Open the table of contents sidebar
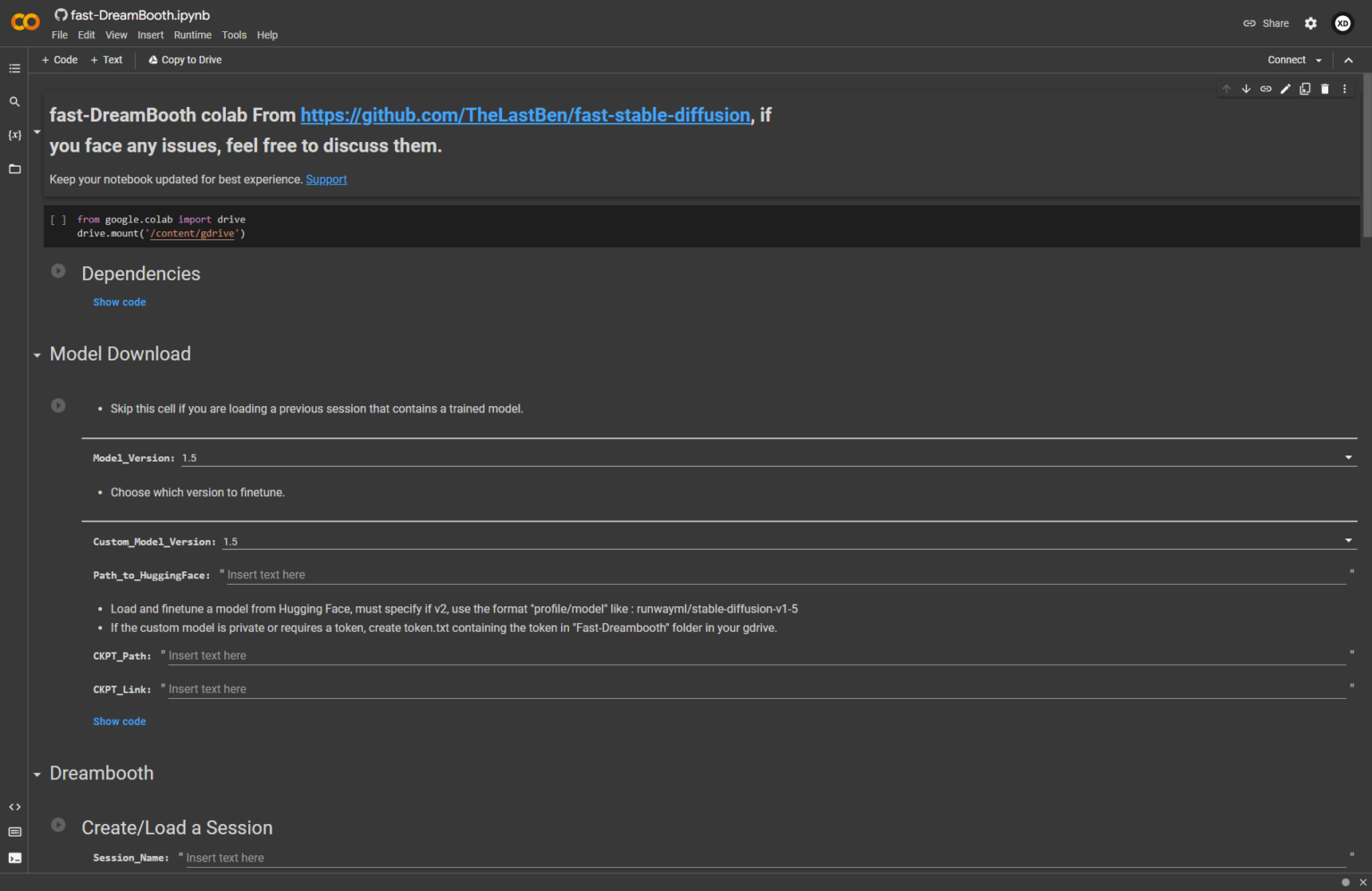Viewport: 1372px width, 891px height. point(14,69)
